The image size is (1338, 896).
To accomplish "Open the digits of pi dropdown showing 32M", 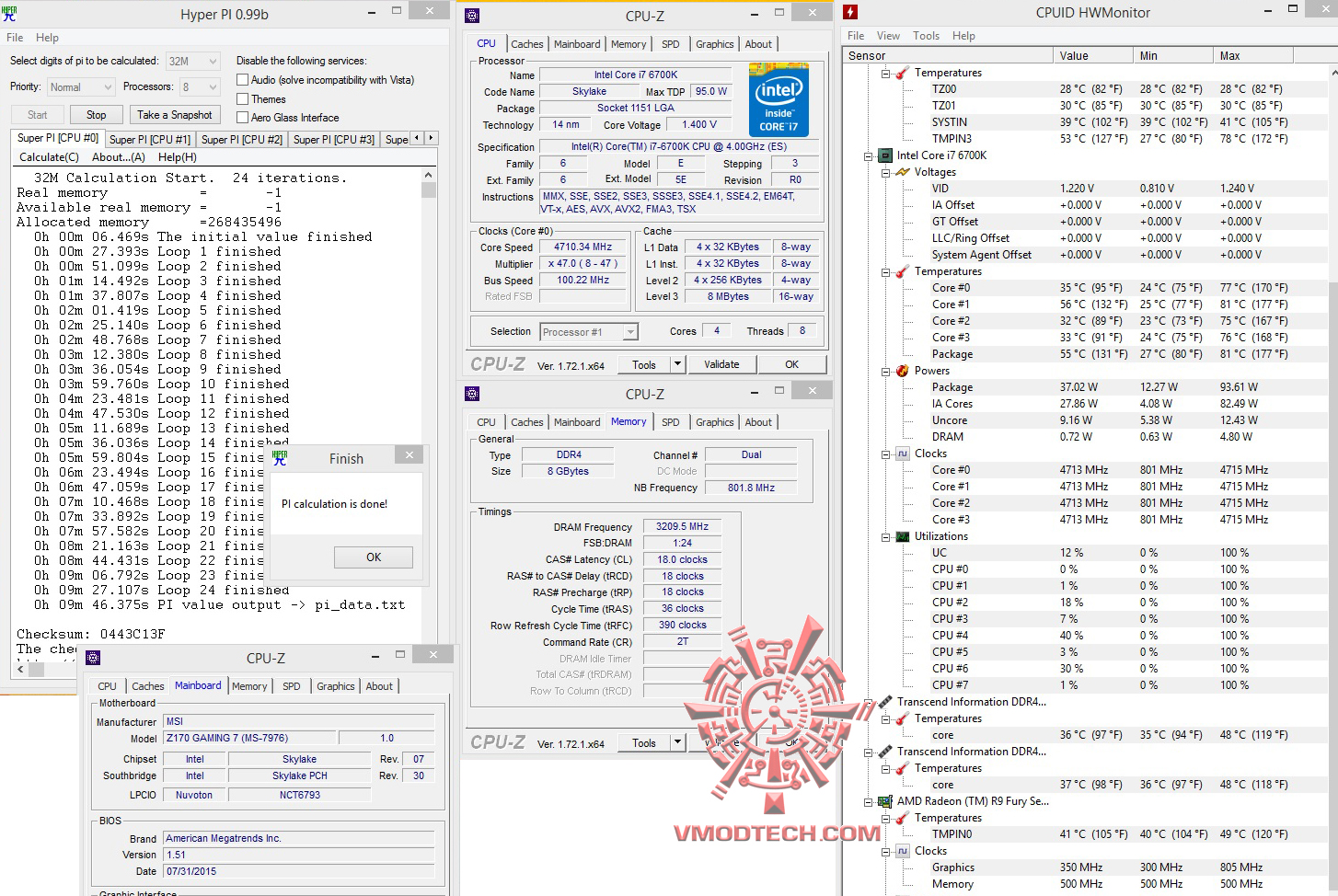I will tap(192, 62).
